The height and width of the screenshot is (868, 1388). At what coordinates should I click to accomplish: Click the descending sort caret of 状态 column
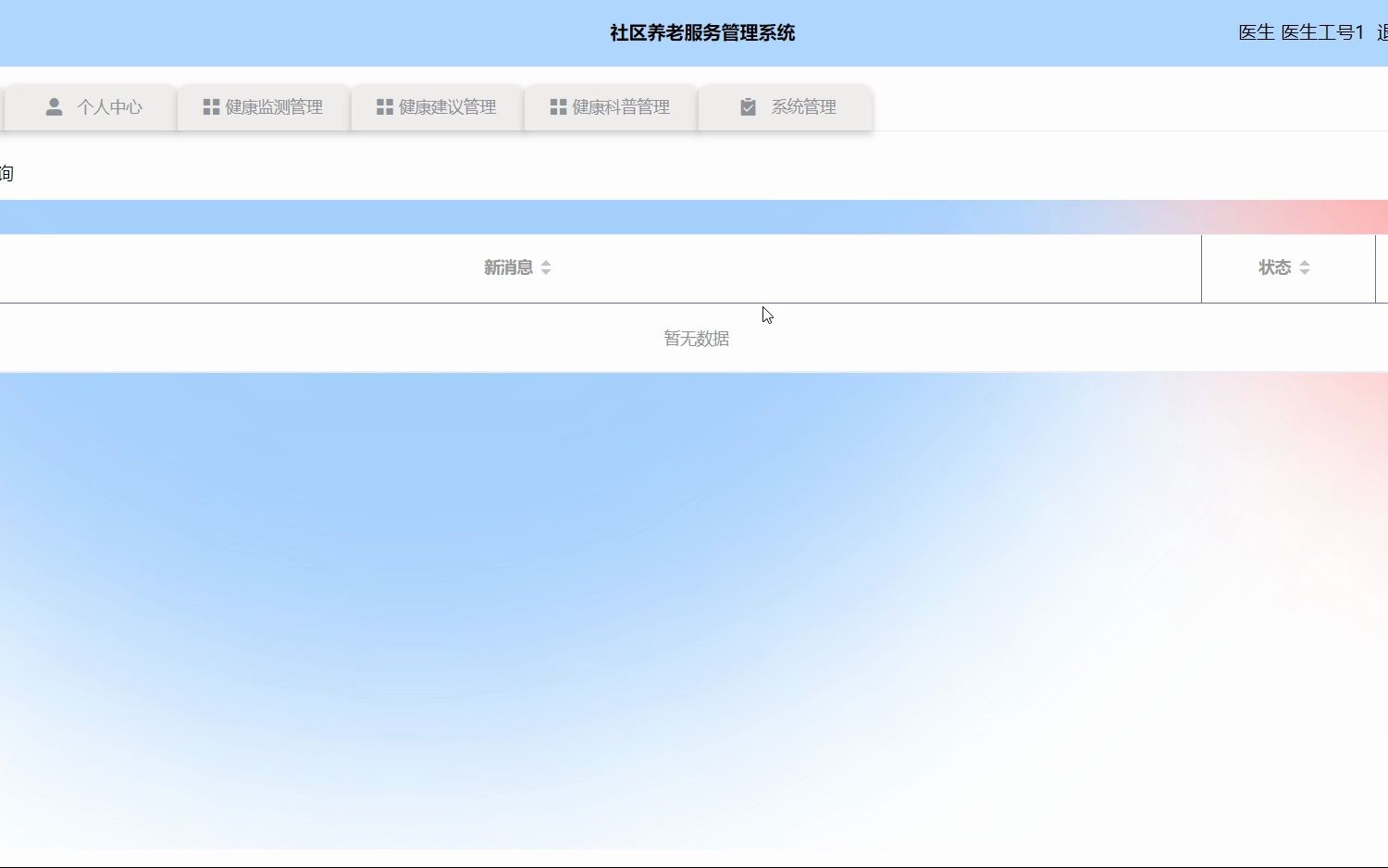[1306, 272]
